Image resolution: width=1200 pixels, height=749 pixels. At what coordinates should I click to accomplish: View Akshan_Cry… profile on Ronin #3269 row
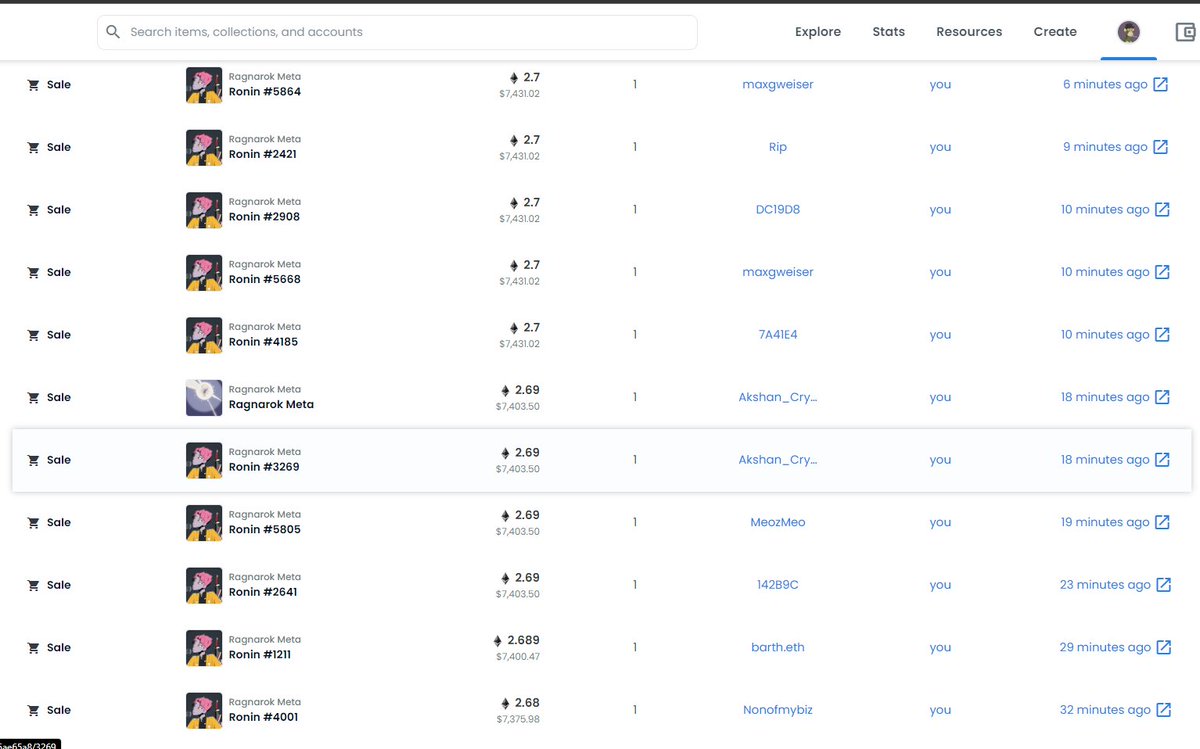778,460
